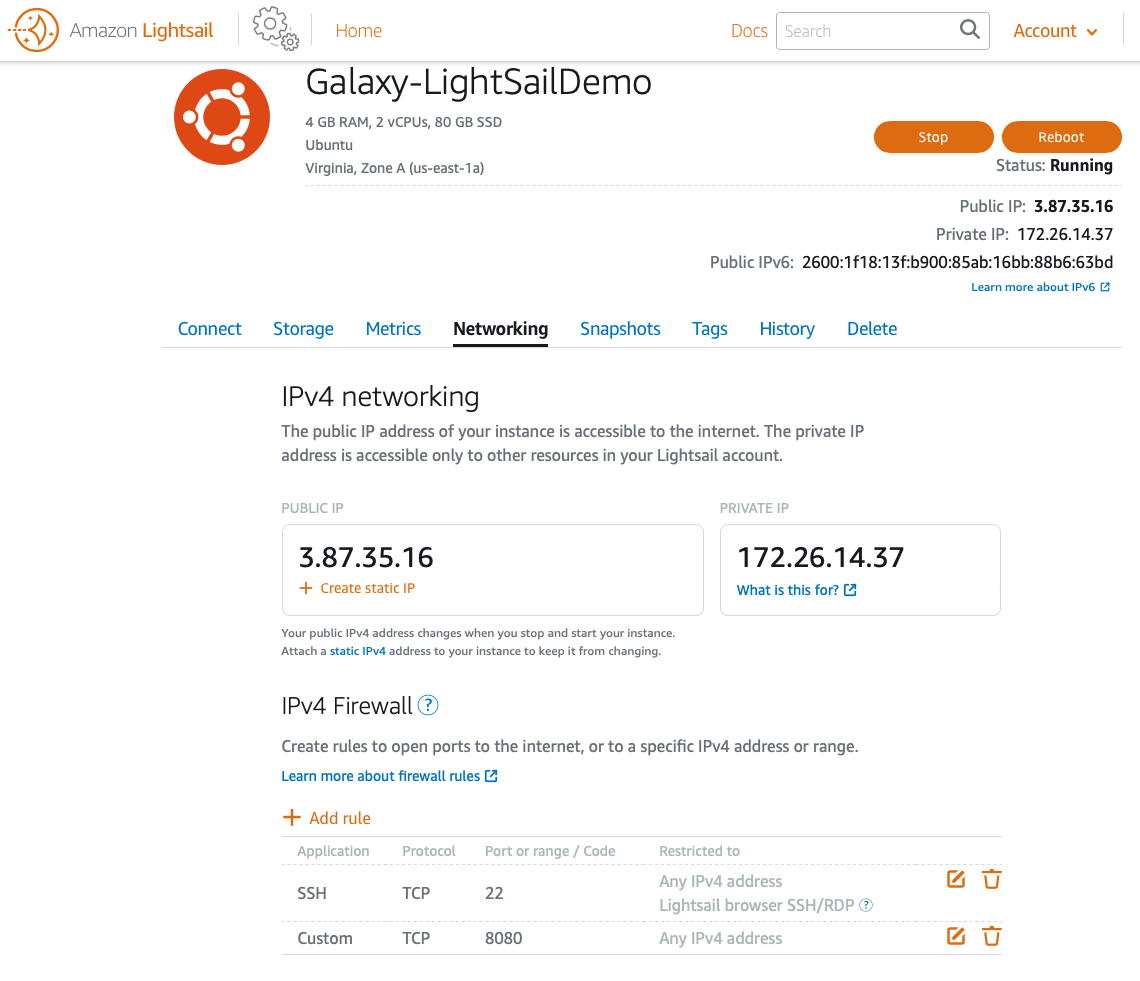The width and height of the screenshot is (1140, 981).
Task: Open Learn more about IPv6 link
Action: pos(1040,287)
